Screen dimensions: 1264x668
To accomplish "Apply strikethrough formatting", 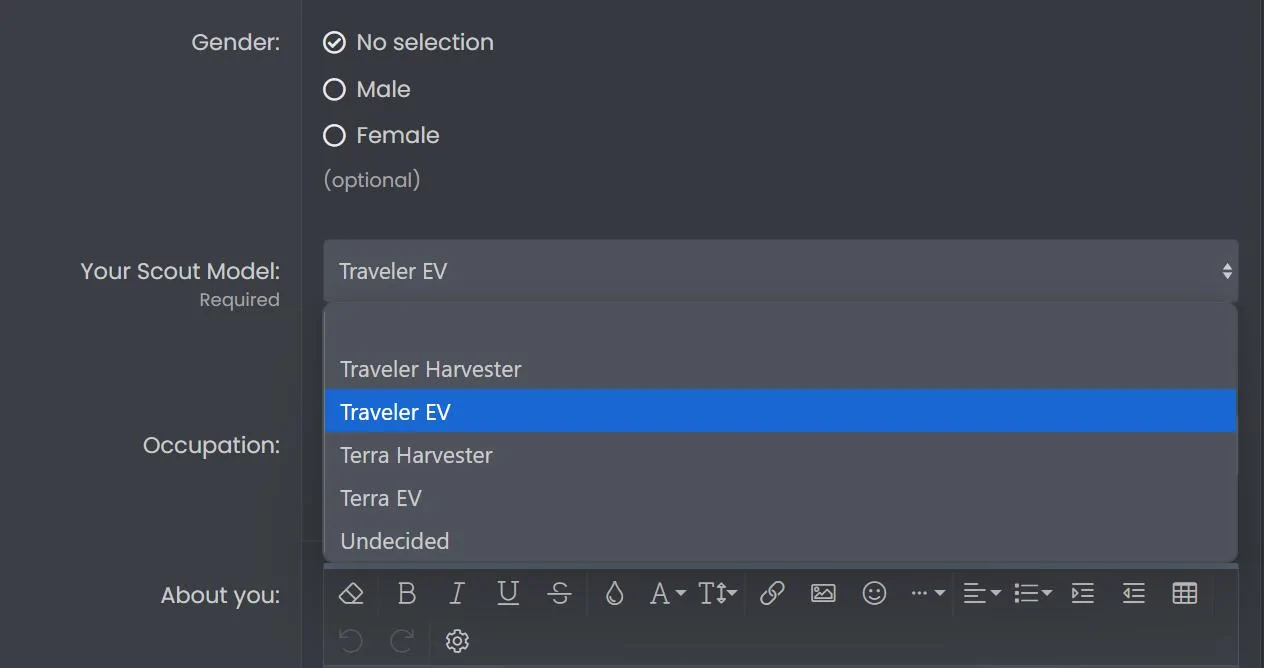I will point(559,593).
